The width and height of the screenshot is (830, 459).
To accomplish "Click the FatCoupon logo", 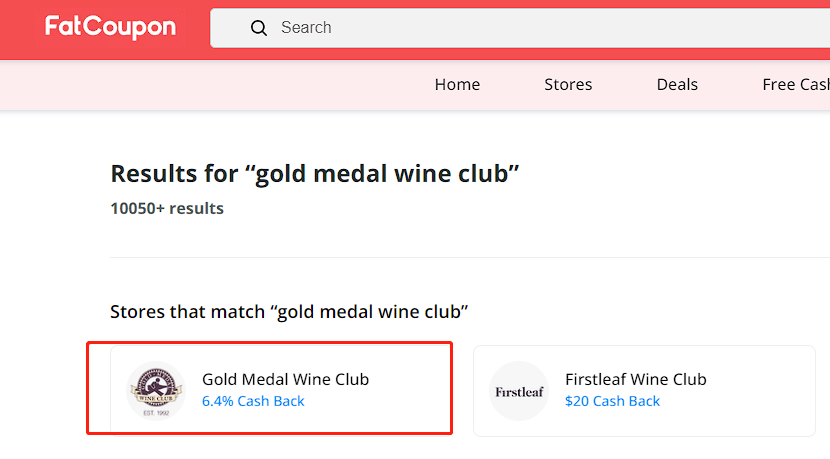I will tap(110, 26).
